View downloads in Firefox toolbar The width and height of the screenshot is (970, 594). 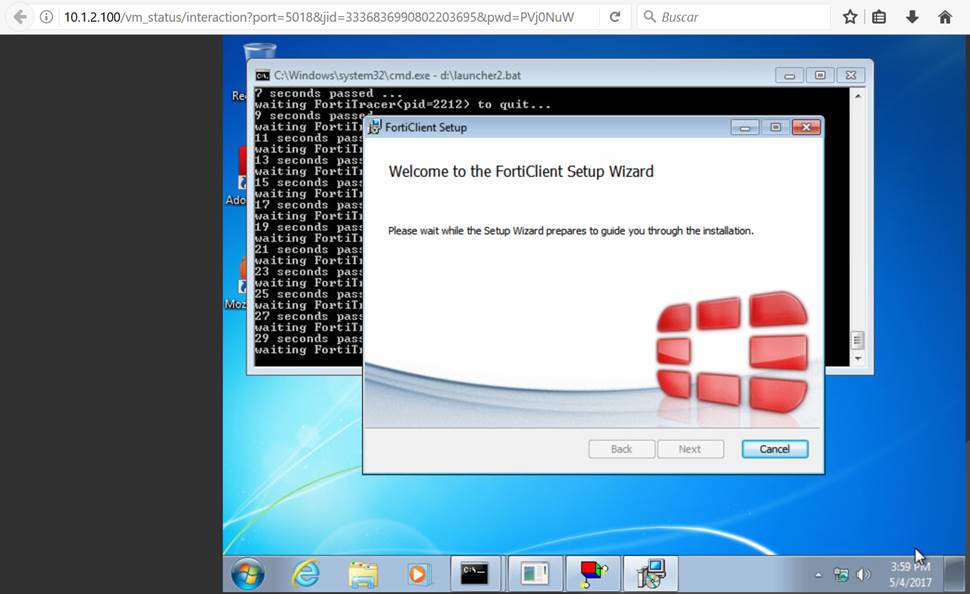pyautogui.click(x=913, y=16)
